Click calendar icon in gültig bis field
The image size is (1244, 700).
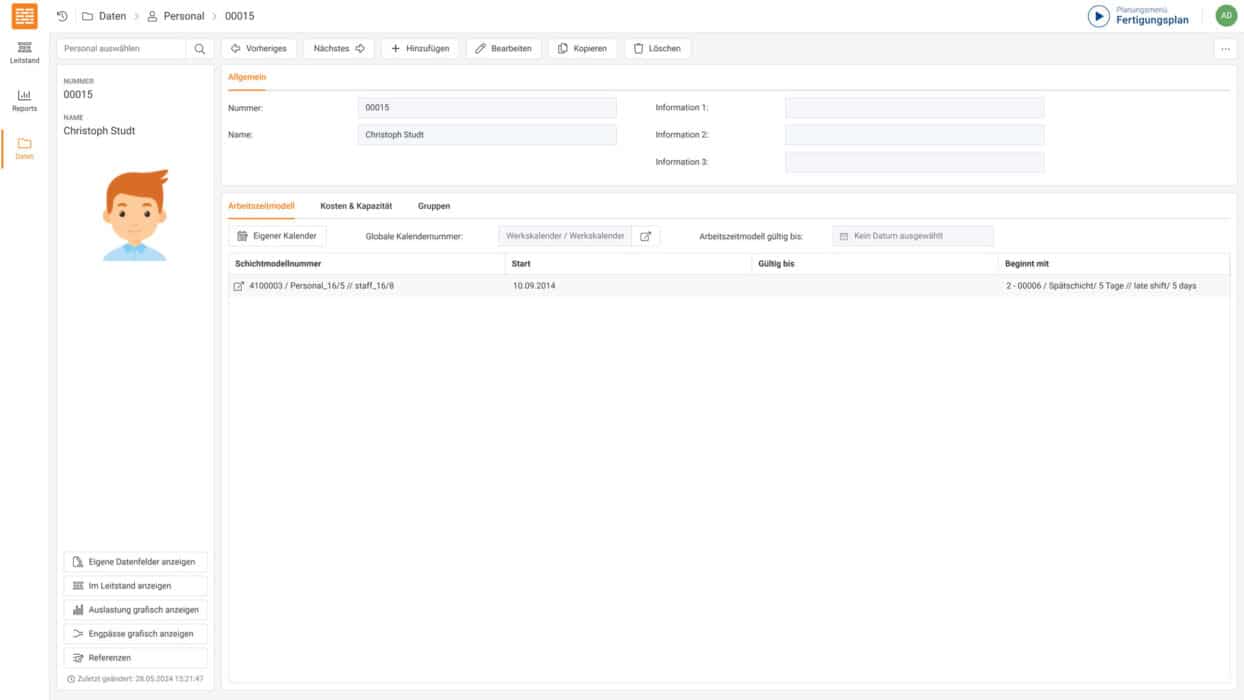[844, 236]
